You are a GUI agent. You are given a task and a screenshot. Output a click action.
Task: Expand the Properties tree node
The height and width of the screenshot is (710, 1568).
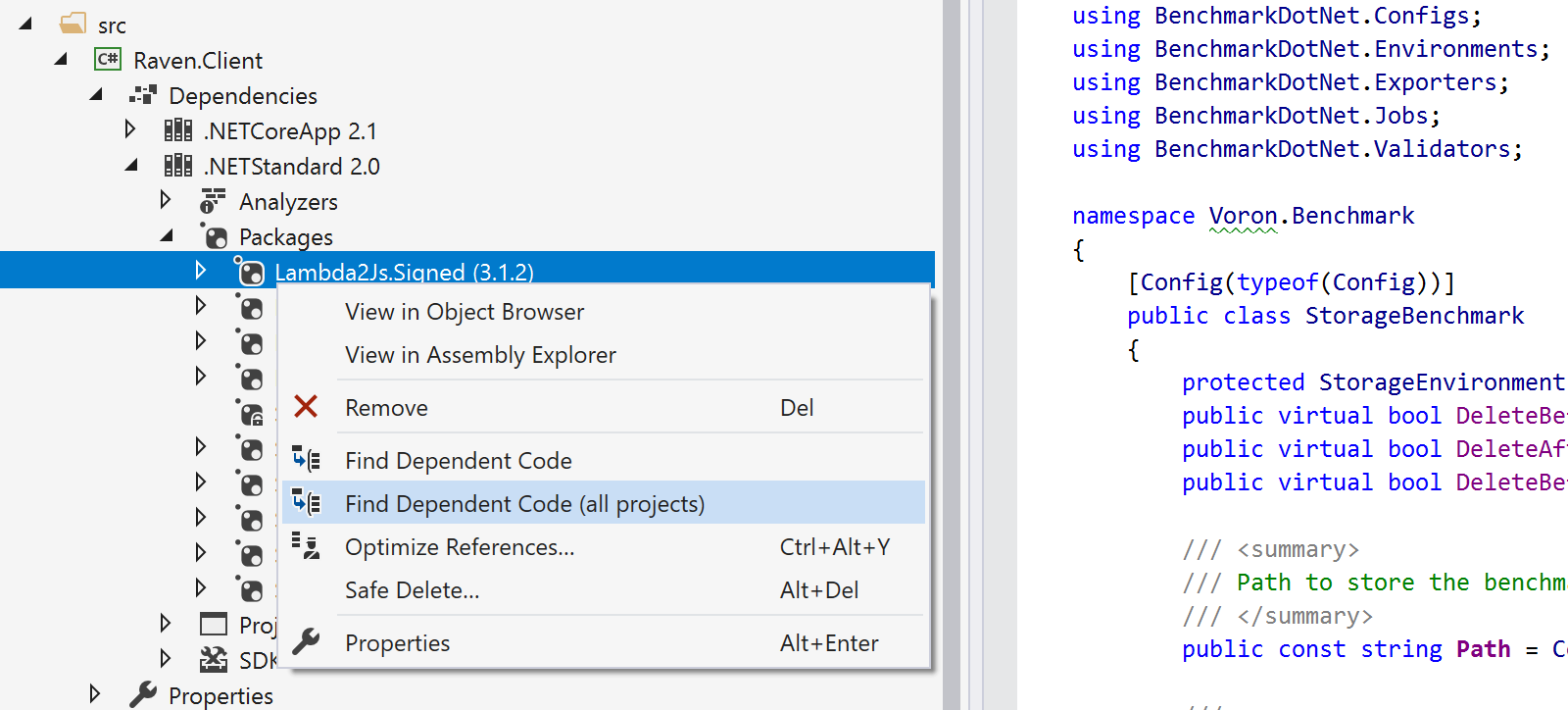coord(94,693)
